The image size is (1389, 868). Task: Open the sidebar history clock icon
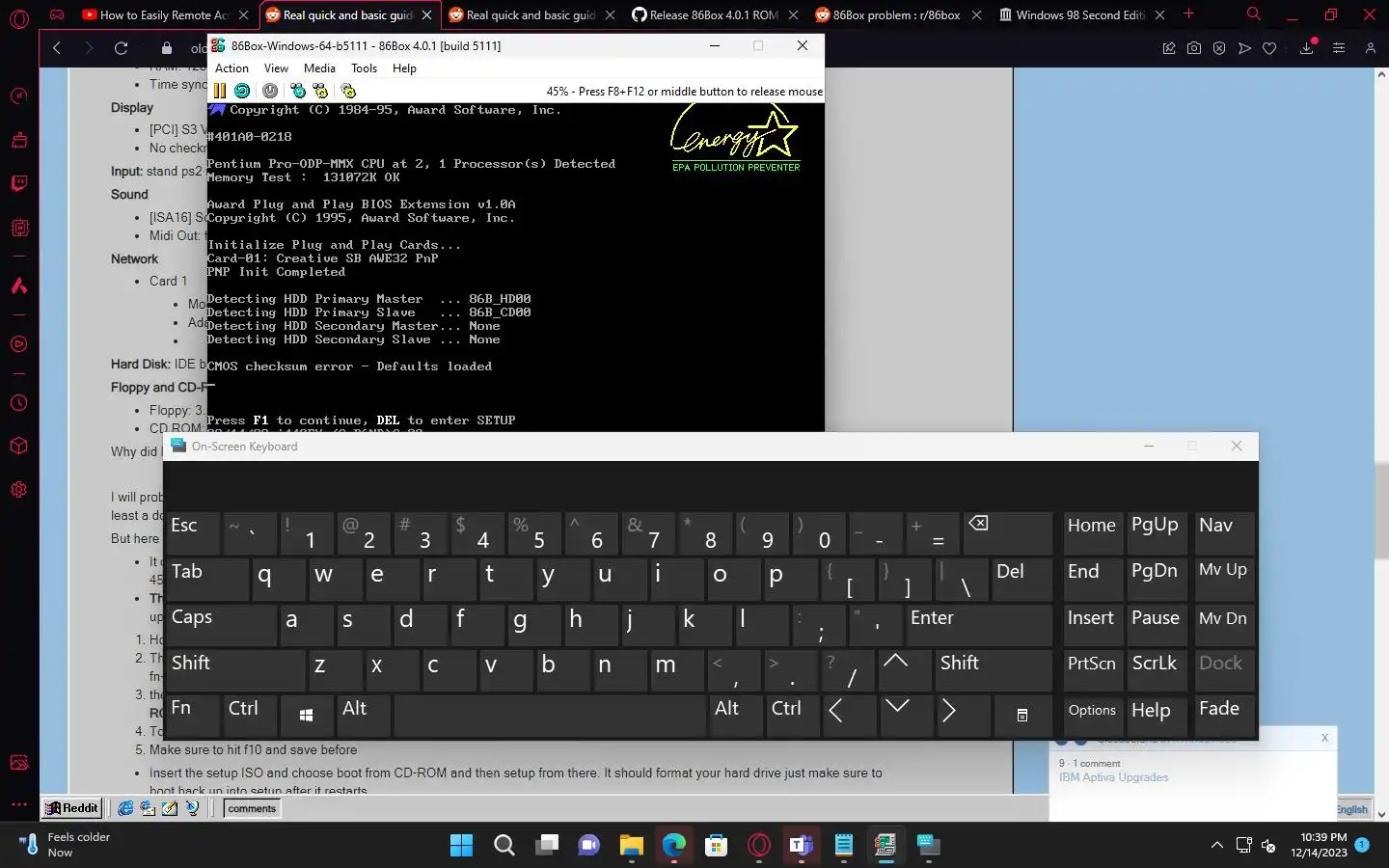tap(18, 403)
